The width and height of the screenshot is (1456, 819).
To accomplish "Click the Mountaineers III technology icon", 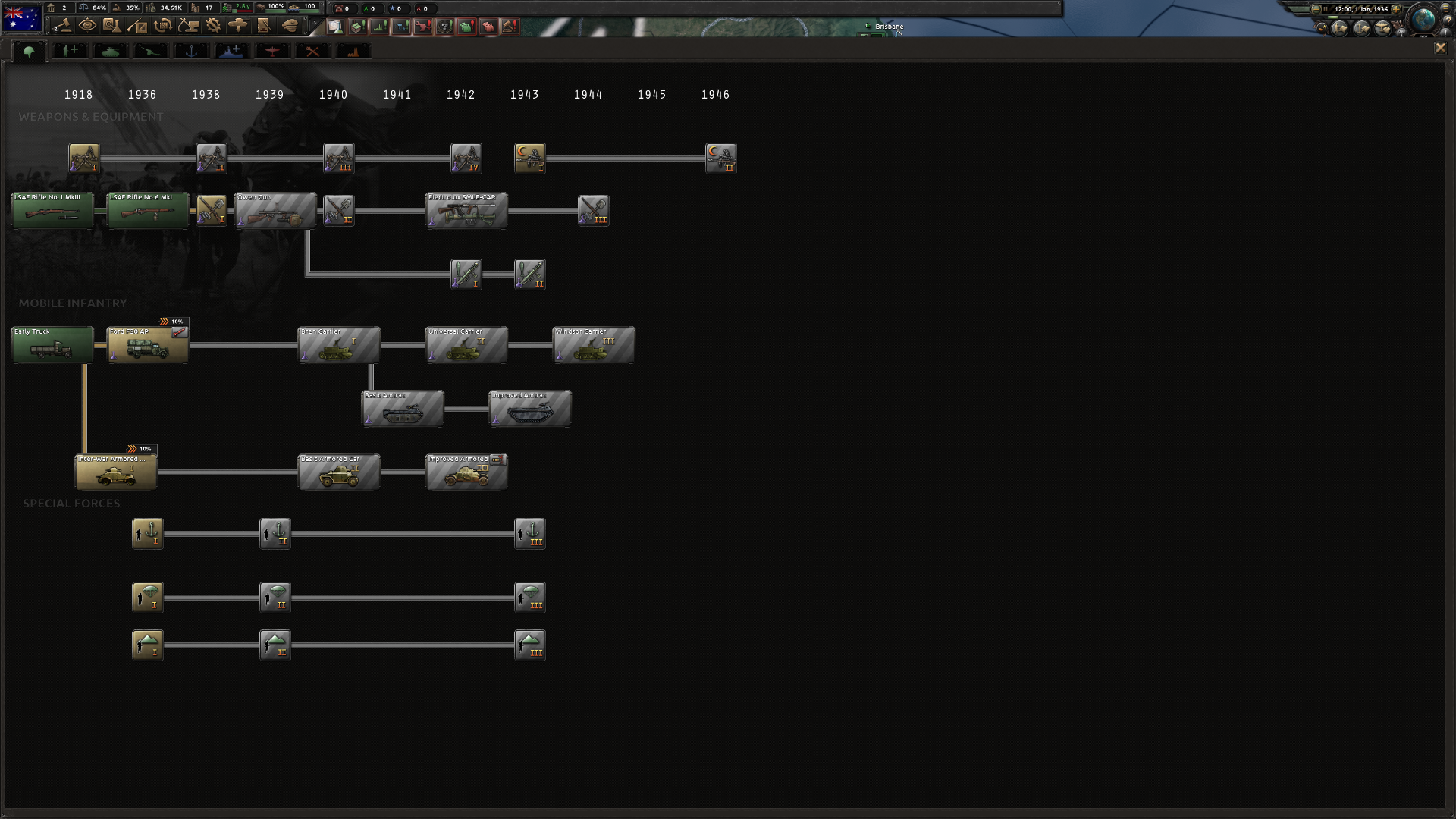I will 530,645.
